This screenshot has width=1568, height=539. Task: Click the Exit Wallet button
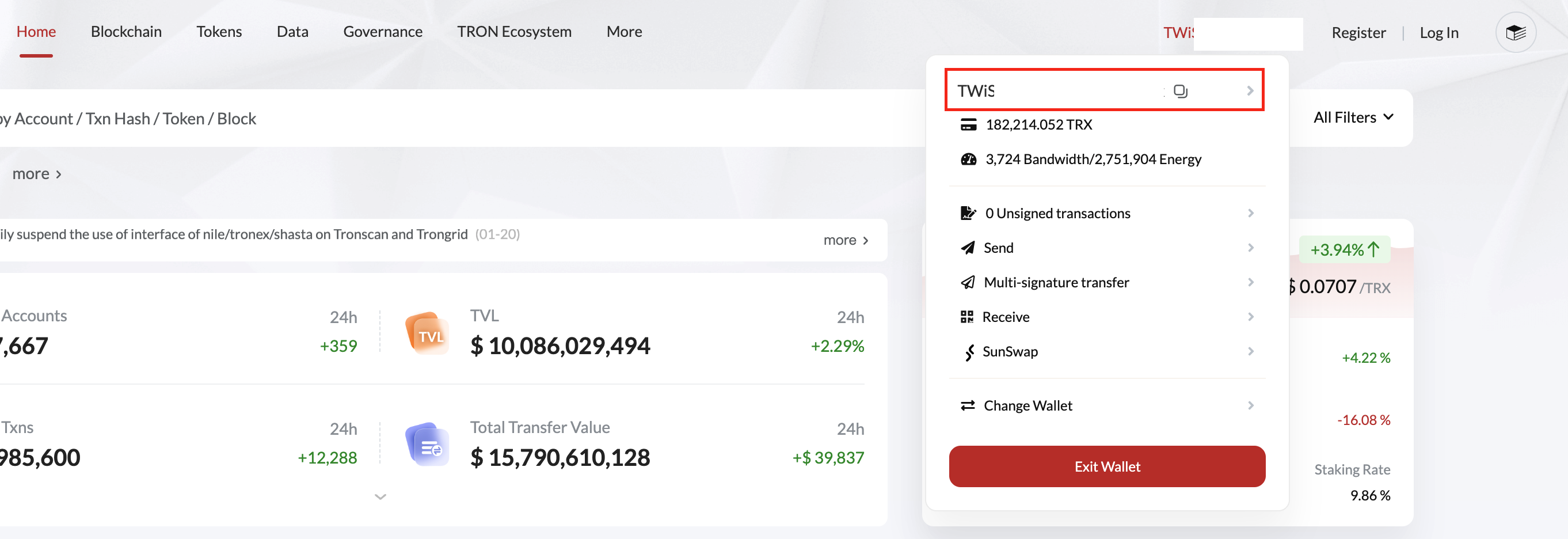pyautogui.click(x=1108, y=466)
